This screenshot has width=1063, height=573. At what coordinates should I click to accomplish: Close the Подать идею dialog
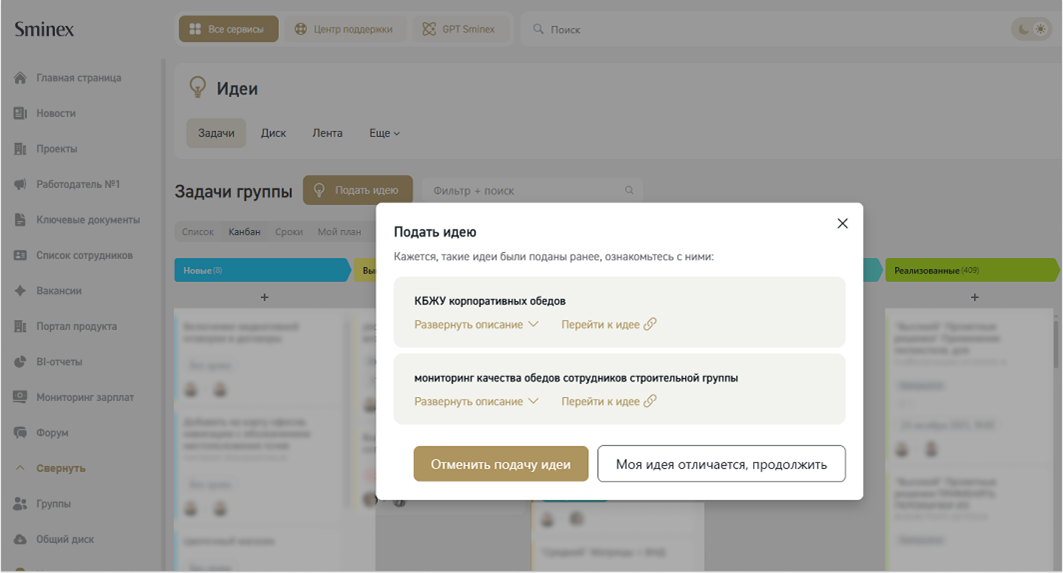[x=842, y=224]
